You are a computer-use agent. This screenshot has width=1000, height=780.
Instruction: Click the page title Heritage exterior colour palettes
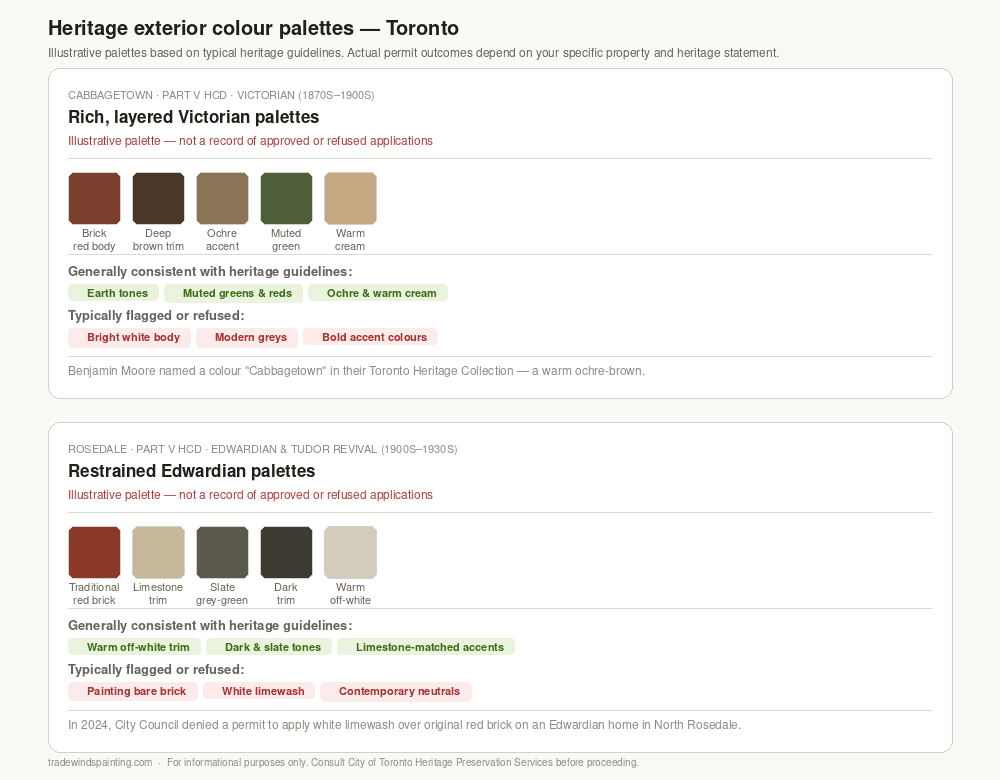253,28
